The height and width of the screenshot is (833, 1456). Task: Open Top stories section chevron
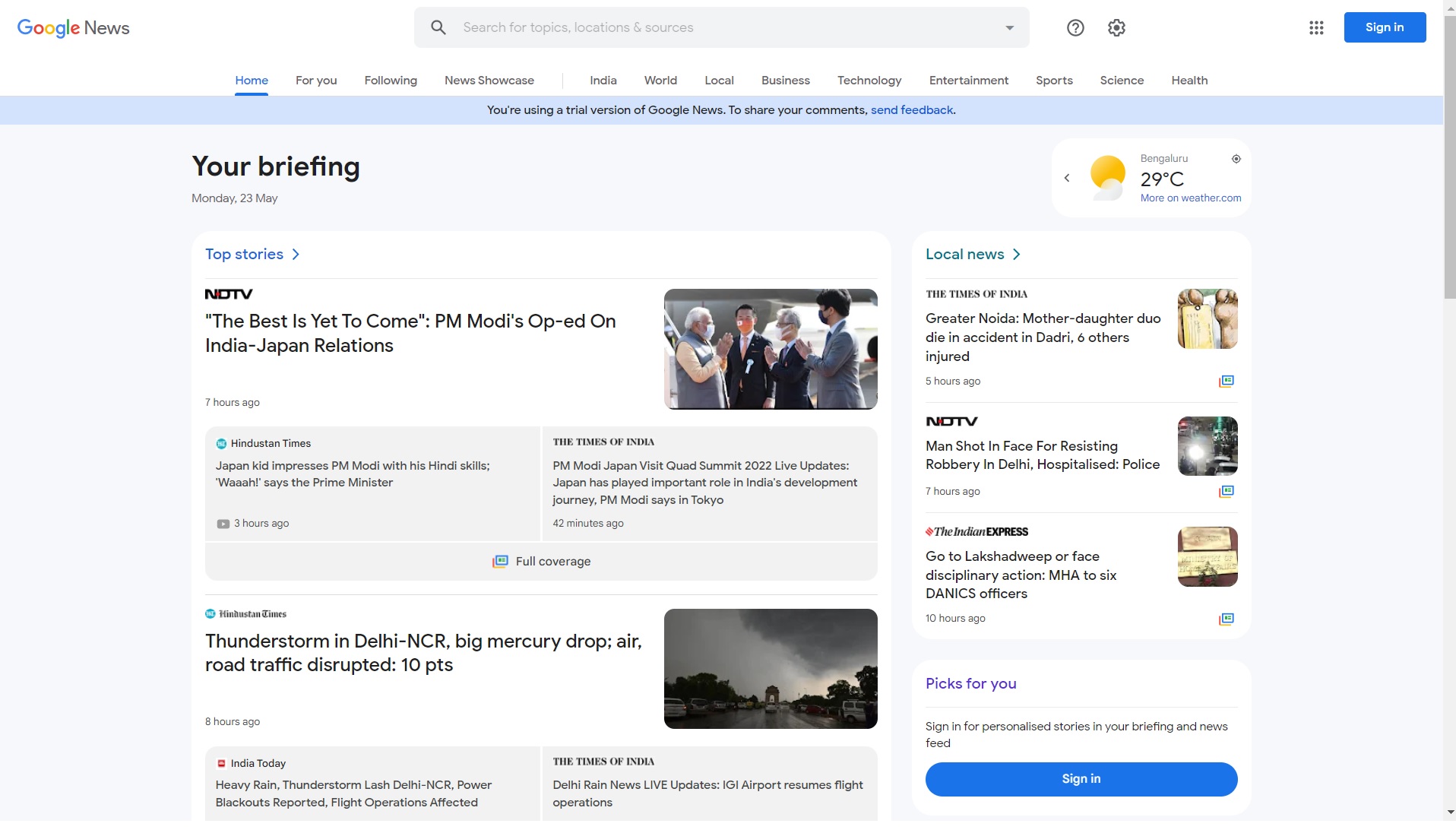pyautogui.click(x=296, y=255)
